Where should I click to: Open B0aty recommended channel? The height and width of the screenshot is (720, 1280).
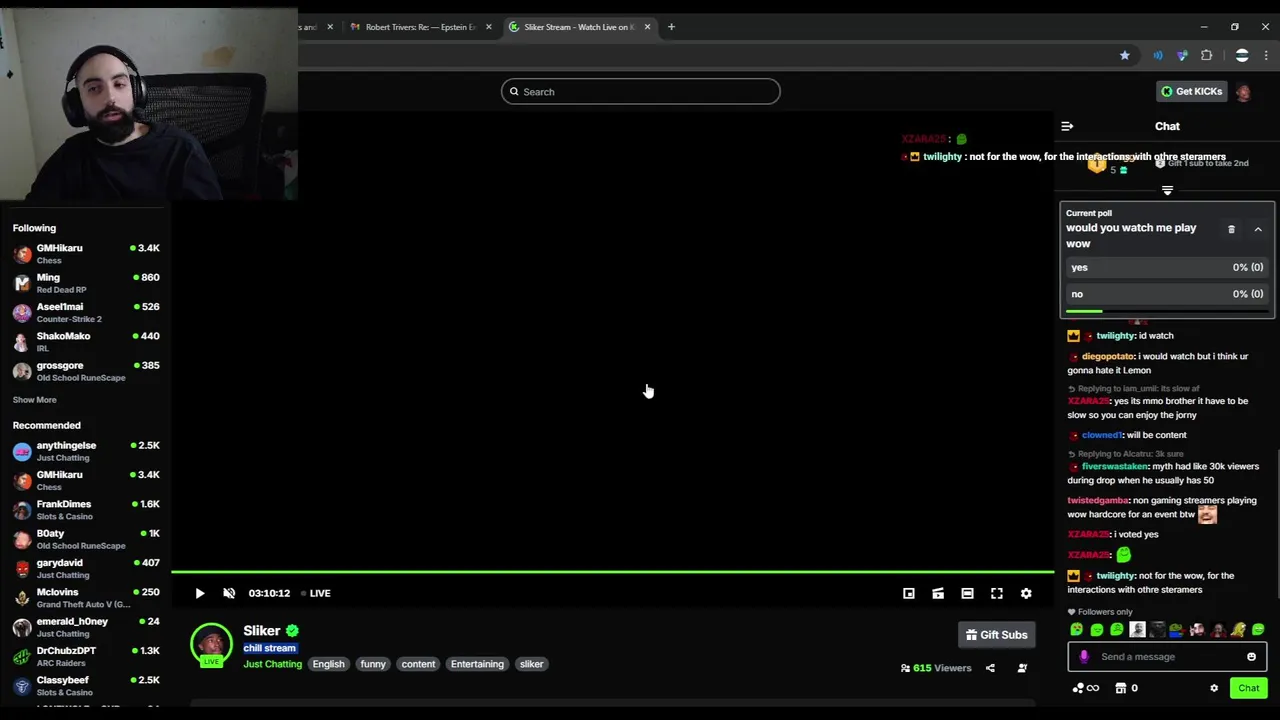coord(86,539)
